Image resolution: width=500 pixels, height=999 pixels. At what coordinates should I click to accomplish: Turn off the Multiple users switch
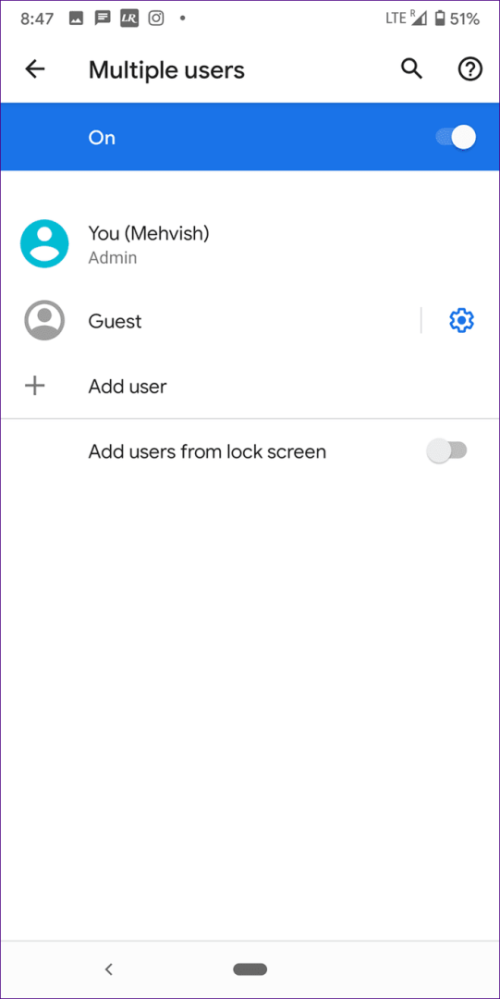point(456,138)
